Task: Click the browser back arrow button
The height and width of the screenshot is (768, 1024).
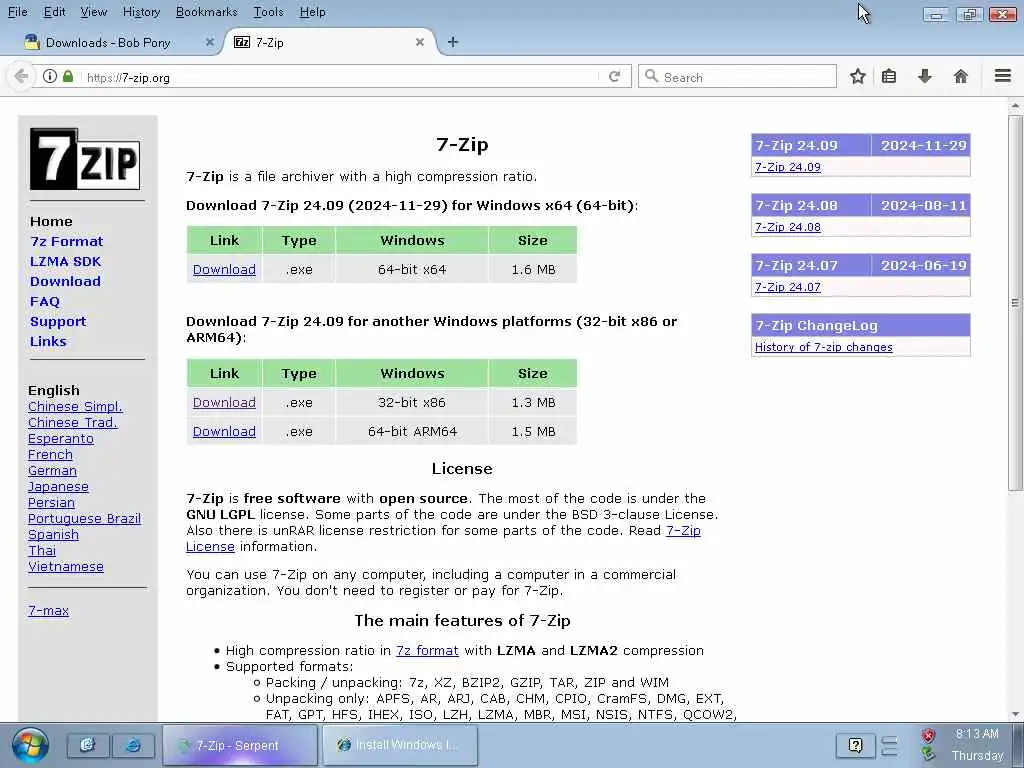Action: [21, 76]
